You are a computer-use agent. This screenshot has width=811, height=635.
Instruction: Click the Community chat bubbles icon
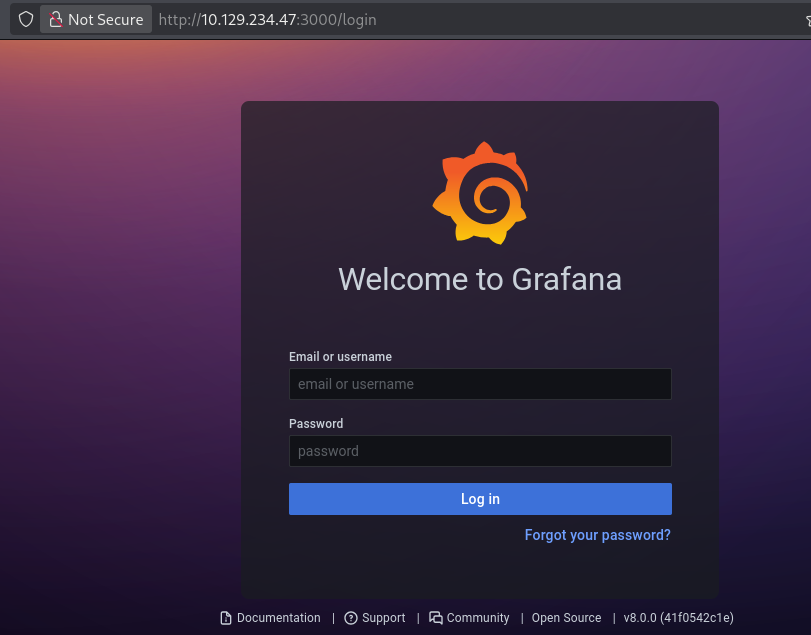pyautogui.click(x=435, y=618)
